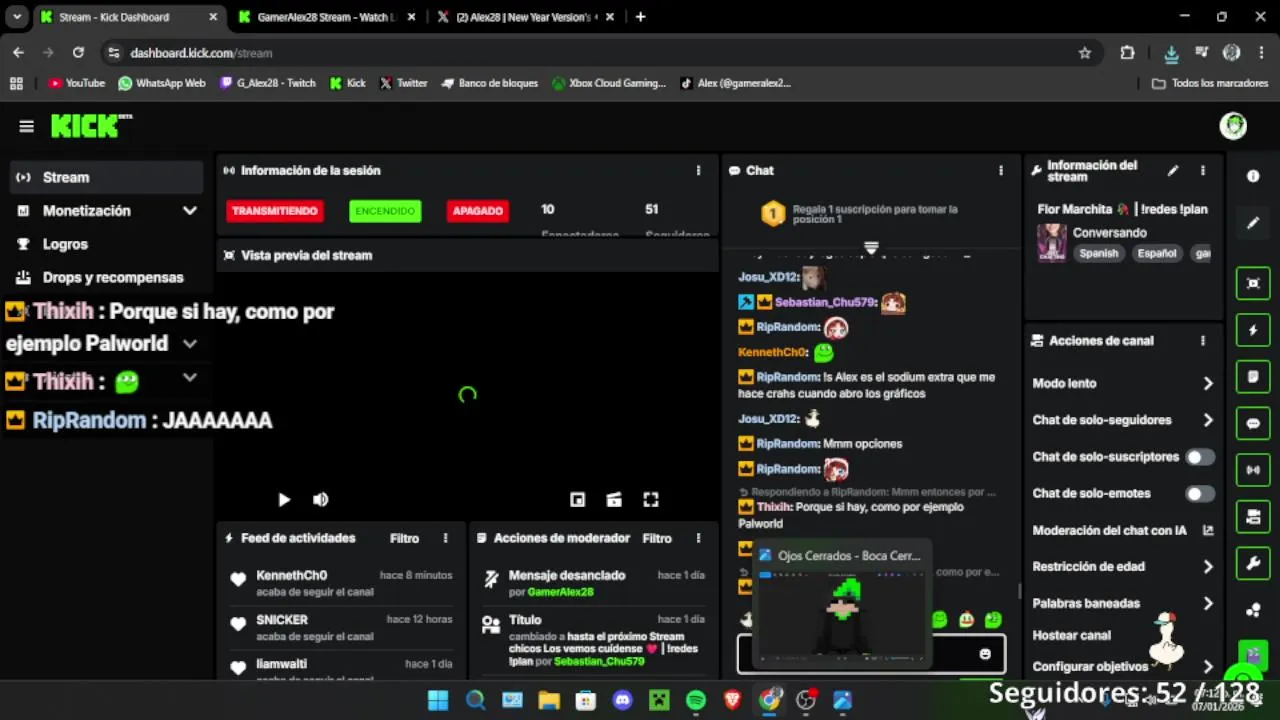The height and width of the screenshot is (720, 1280).
Task: Switch to the Alex28 New Year Version's X tab
Action: pyautogui.click(x=526, y=17)
